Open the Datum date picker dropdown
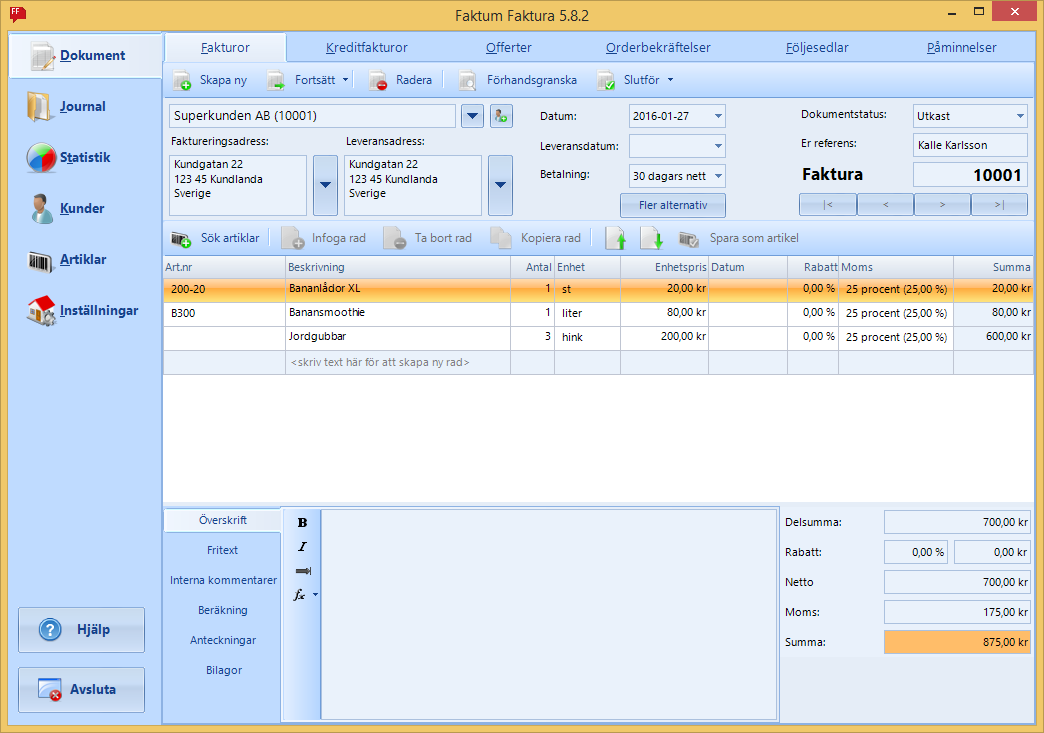The width and height of the screenshot is (1044, 733). click(x=718, y=116)
